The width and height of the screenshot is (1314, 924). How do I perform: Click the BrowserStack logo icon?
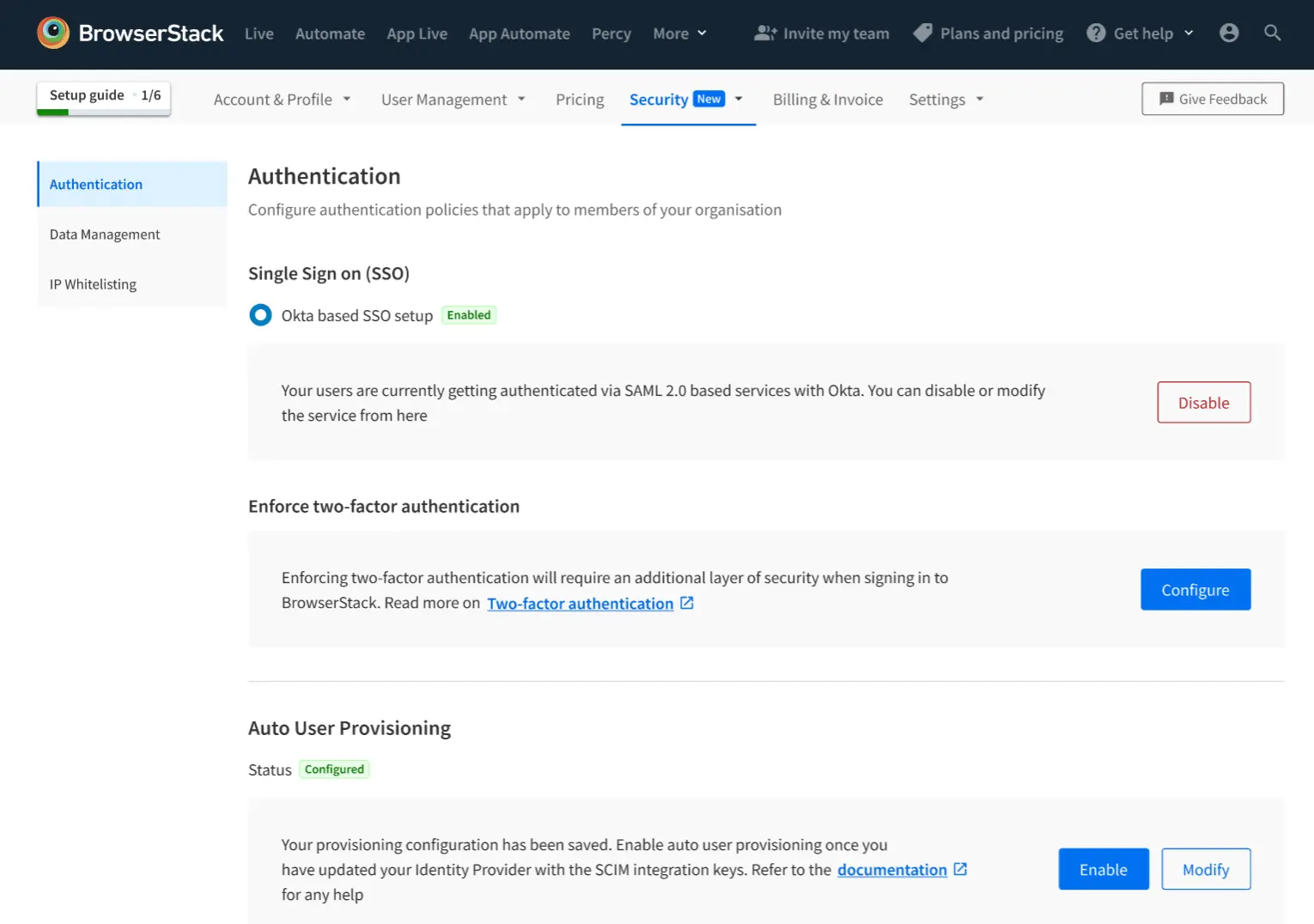(x=53, y=33)
